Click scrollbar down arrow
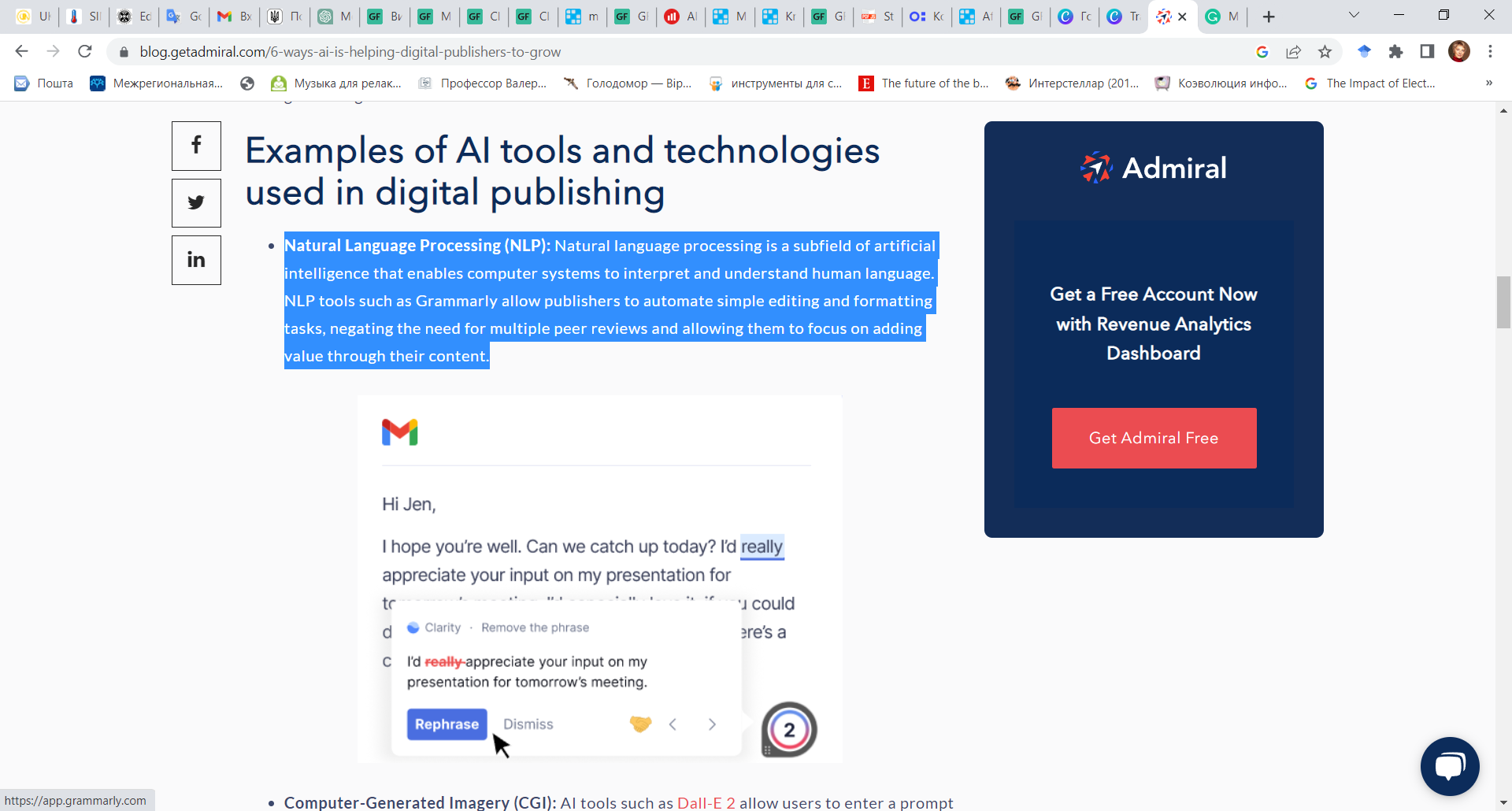1512x811 pixels. pyautogui.click(x=1503, y=803)
